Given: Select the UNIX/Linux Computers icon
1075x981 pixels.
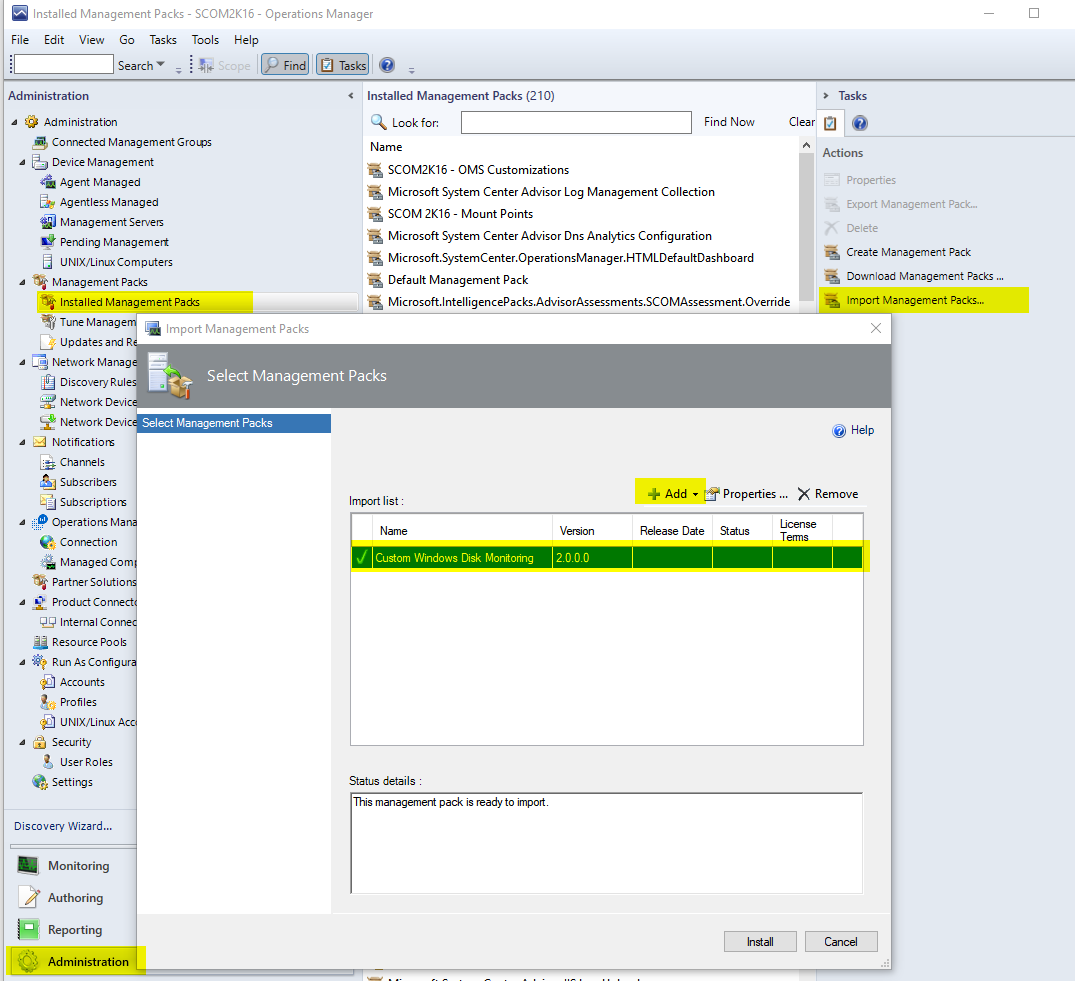Looking at the screenshot, I should coord(48,261).
